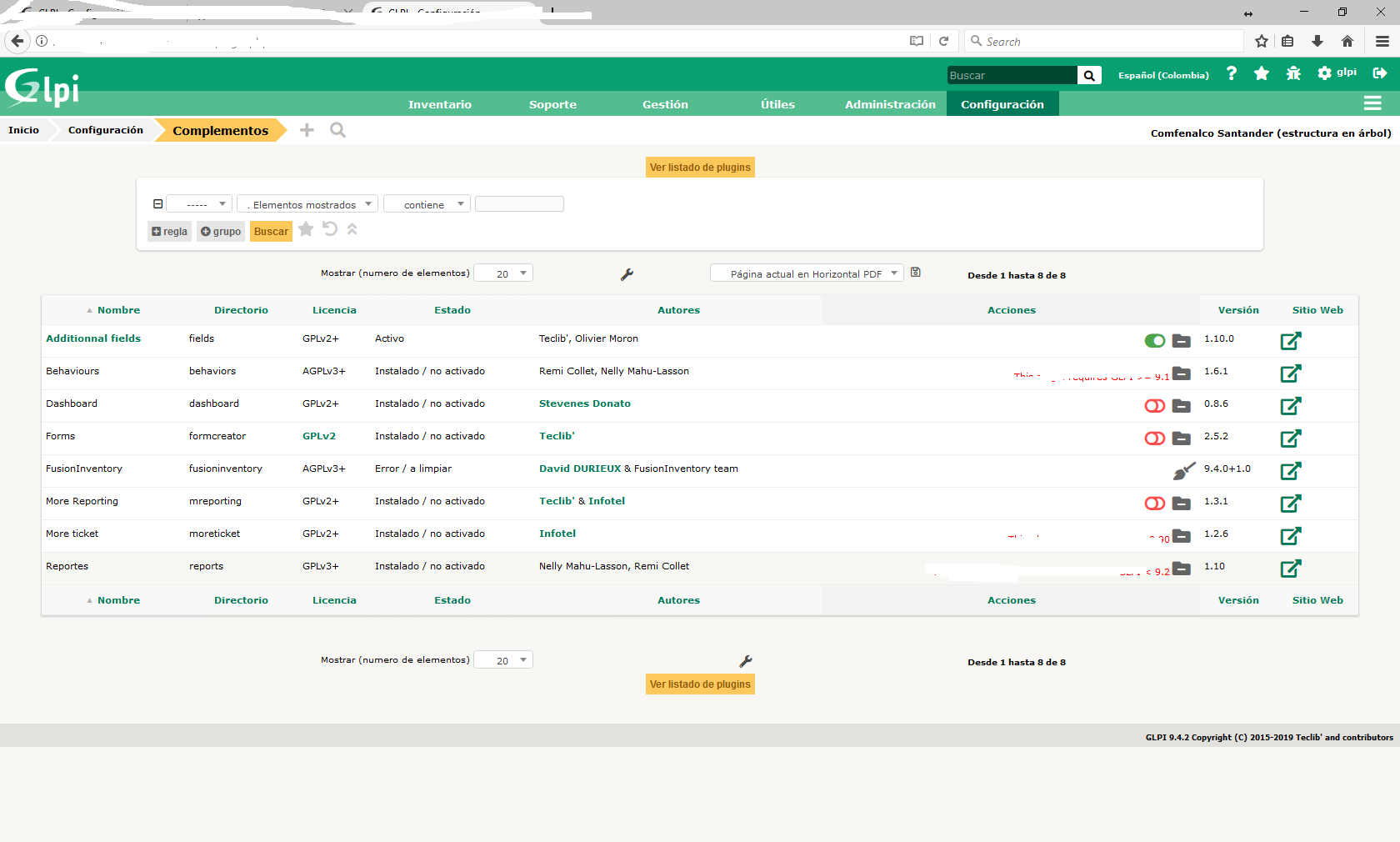Enable the Dashboard plugin

[1154, 406]
